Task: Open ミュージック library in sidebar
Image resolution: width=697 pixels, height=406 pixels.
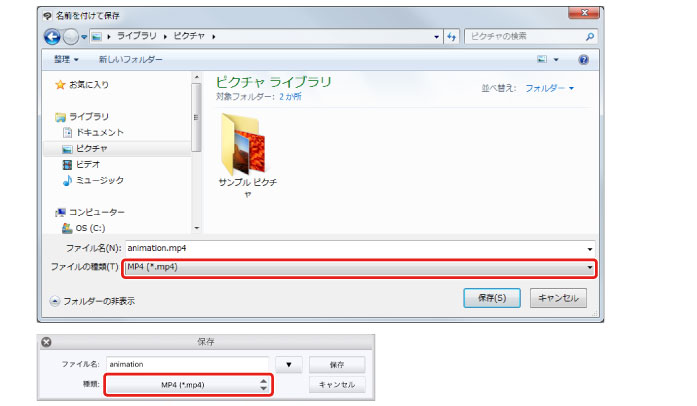Action: pyautogui.click(x=100, y=181)
